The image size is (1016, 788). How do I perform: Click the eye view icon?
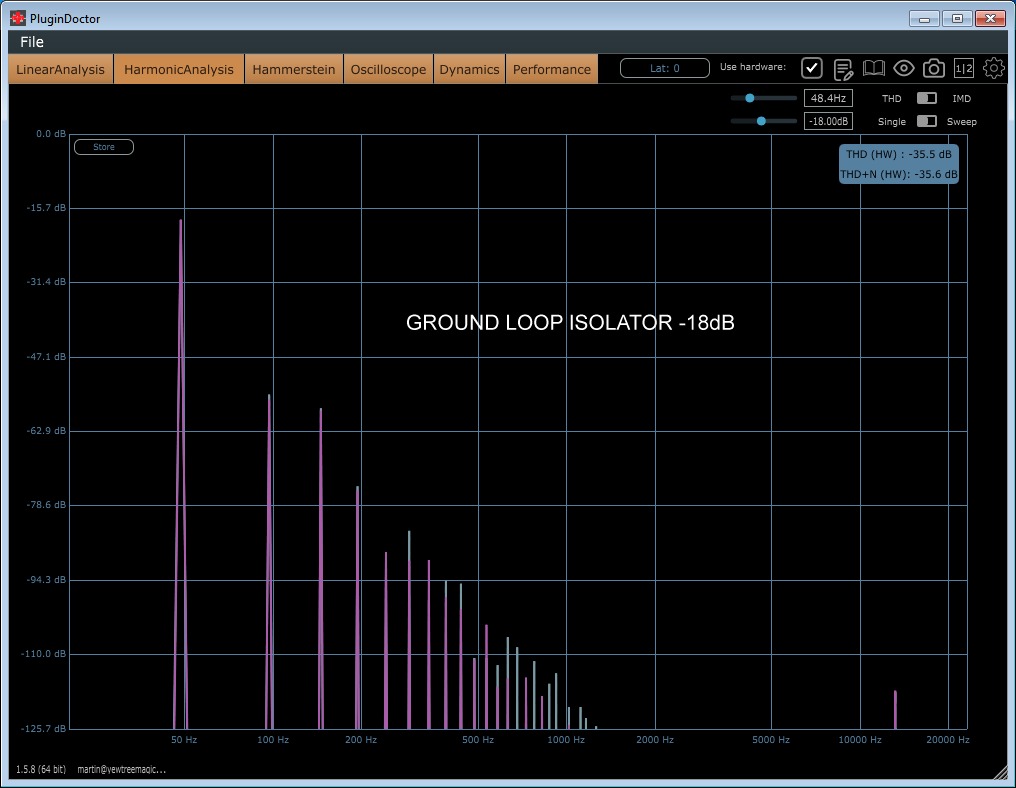904,68
